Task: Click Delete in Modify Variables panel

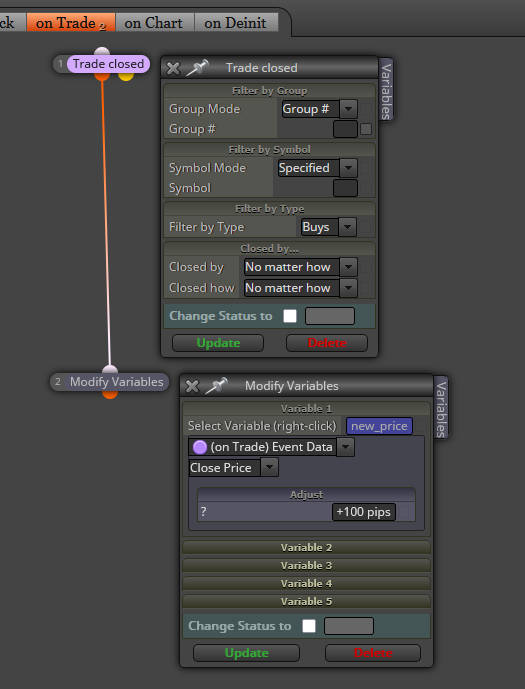Action: coord(373,653)
